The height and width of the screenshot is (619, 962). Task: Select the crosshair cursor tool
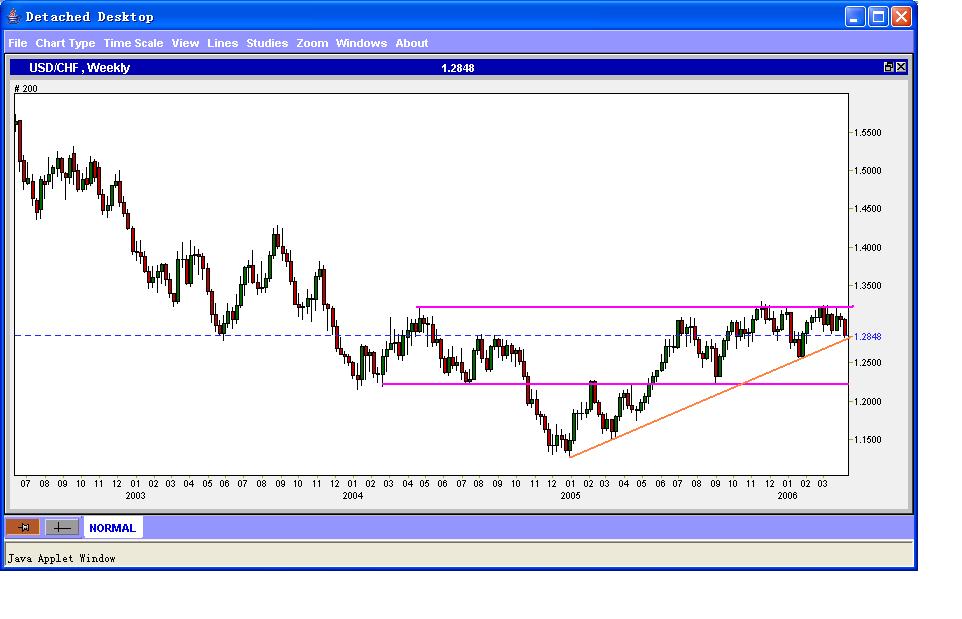point(62,527)
